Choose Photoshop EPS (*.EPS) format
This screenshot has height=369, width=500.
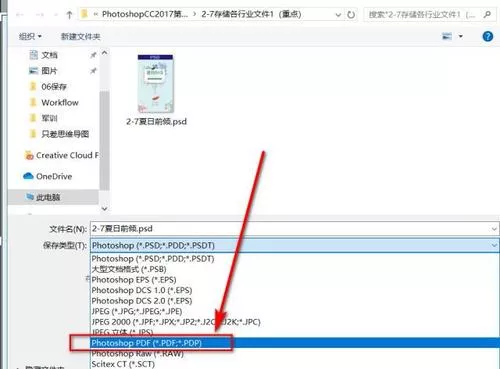click(295, 280)
